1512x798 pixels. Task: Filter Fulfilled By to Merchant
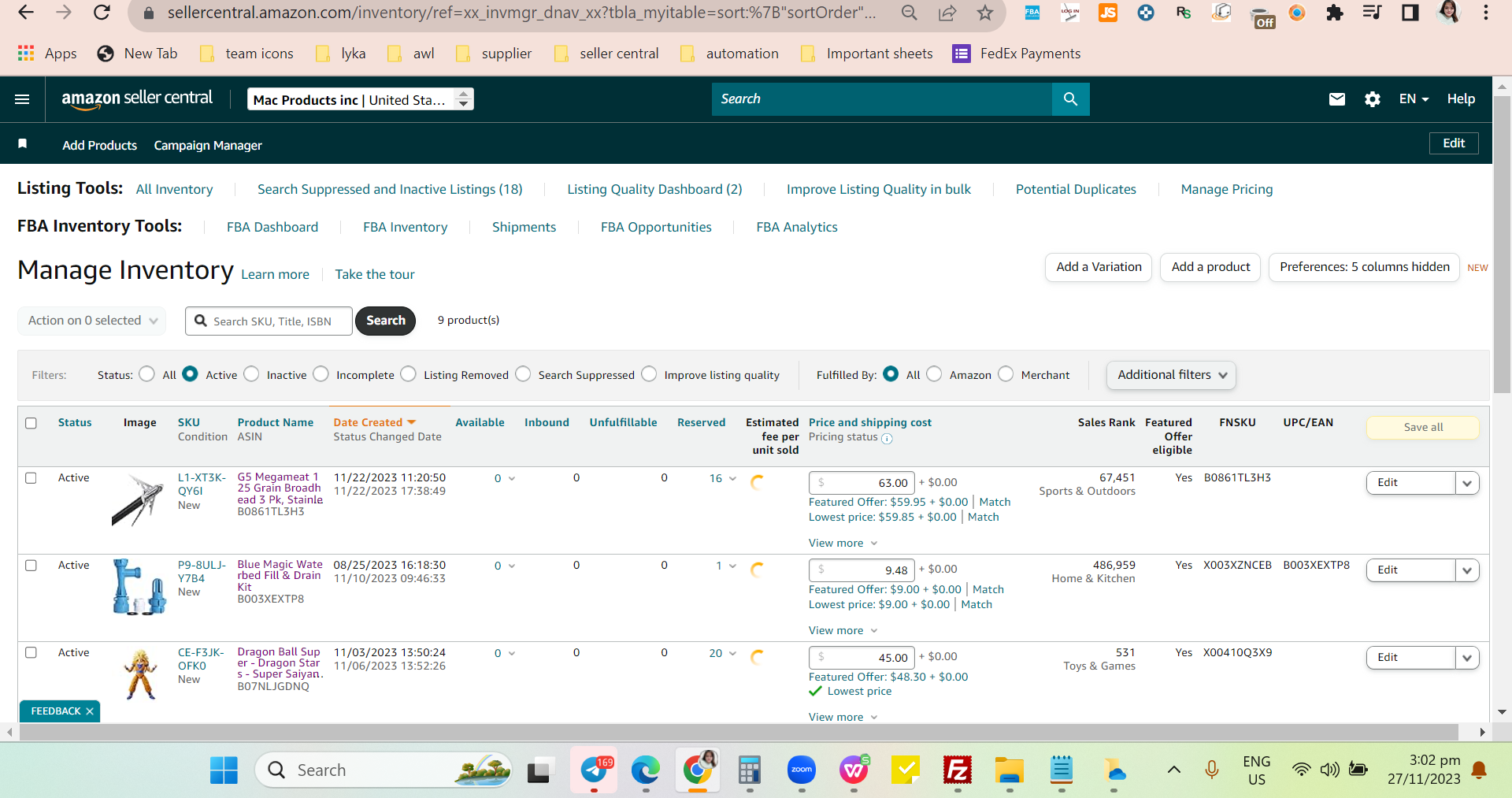tap(1006, 374)
